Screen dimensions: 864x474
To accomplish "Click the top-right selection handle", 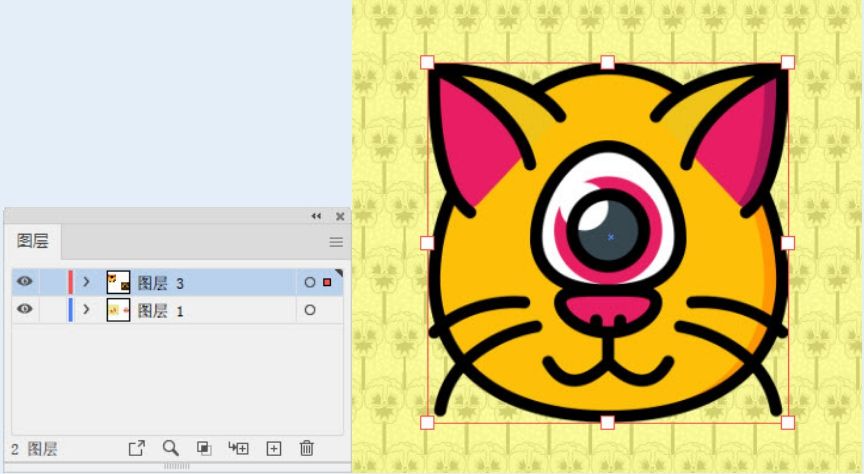I will [x=788, y=62].
